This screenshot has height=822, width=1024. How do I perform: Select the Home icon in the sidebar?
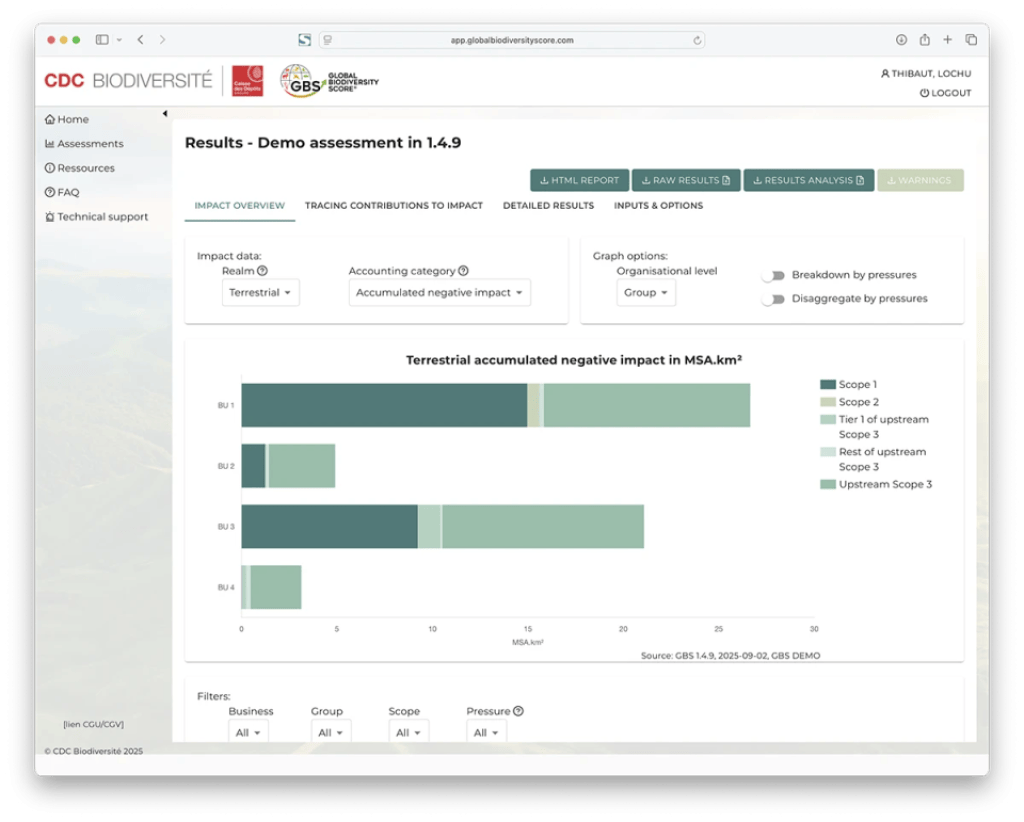click(x=49, y=118)
